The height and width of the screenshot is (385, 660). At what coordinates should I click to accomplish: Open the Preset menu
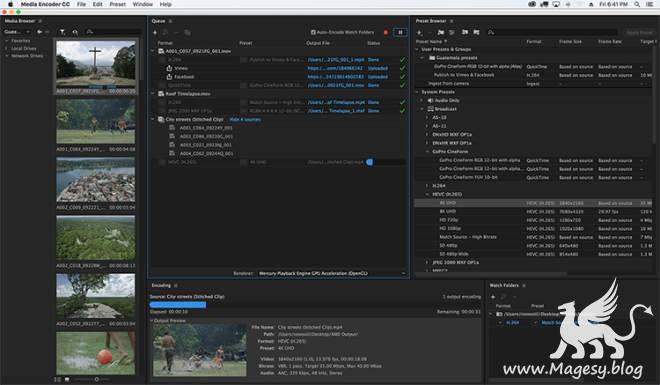coord(117,4)
